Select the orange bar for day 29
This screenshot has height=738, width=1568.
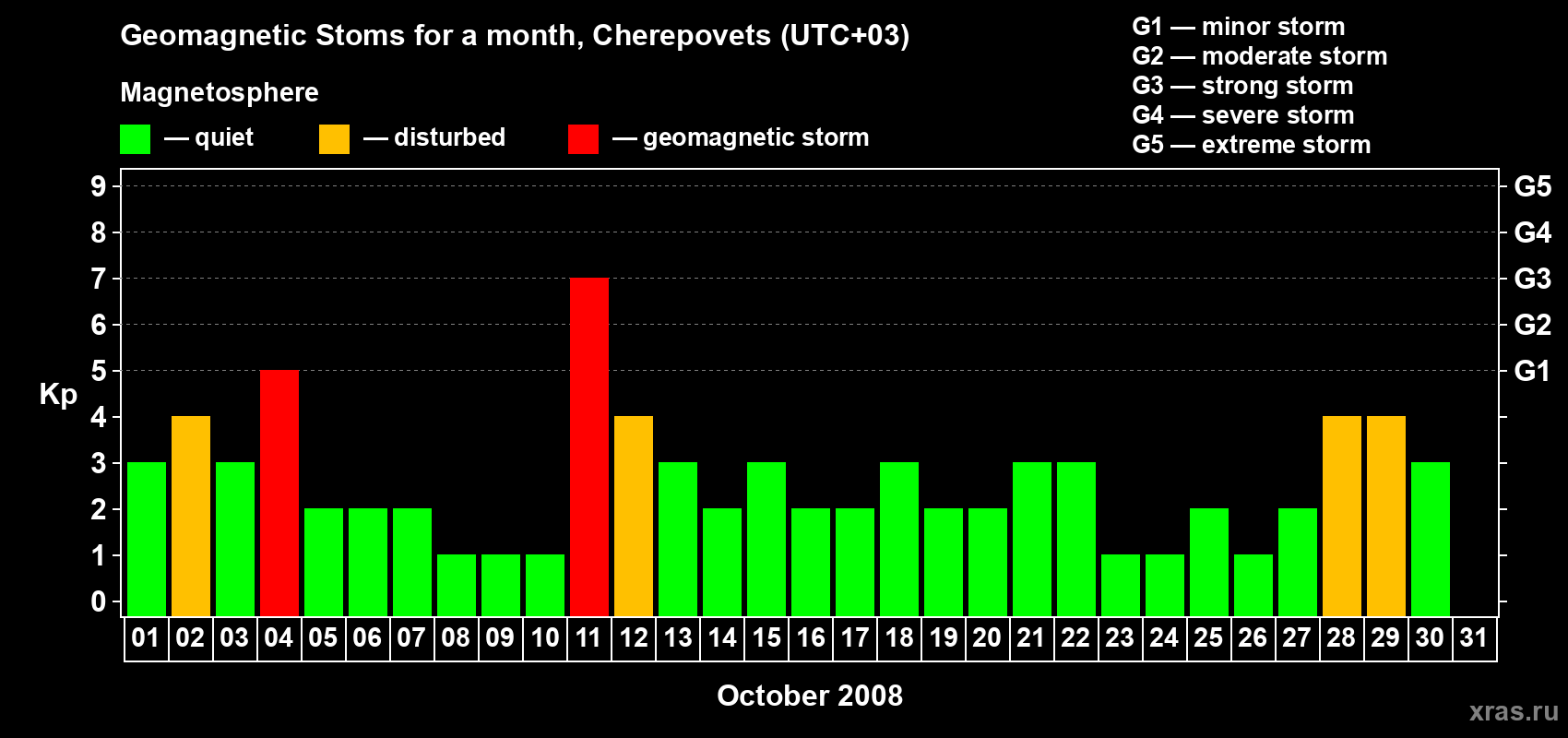[x=1386, y=516]
